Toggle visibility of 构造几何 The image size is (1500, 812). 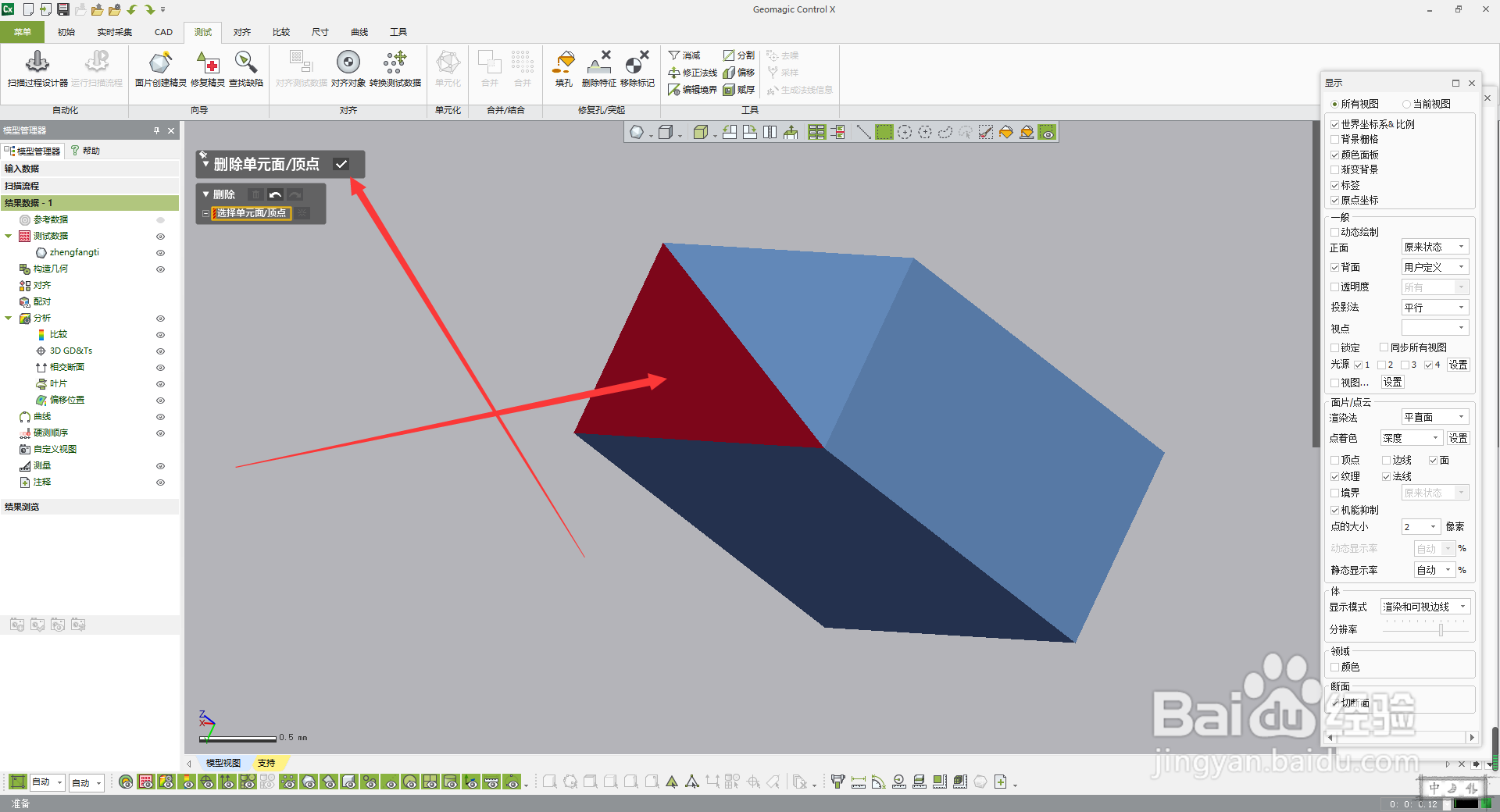[160, 269]
